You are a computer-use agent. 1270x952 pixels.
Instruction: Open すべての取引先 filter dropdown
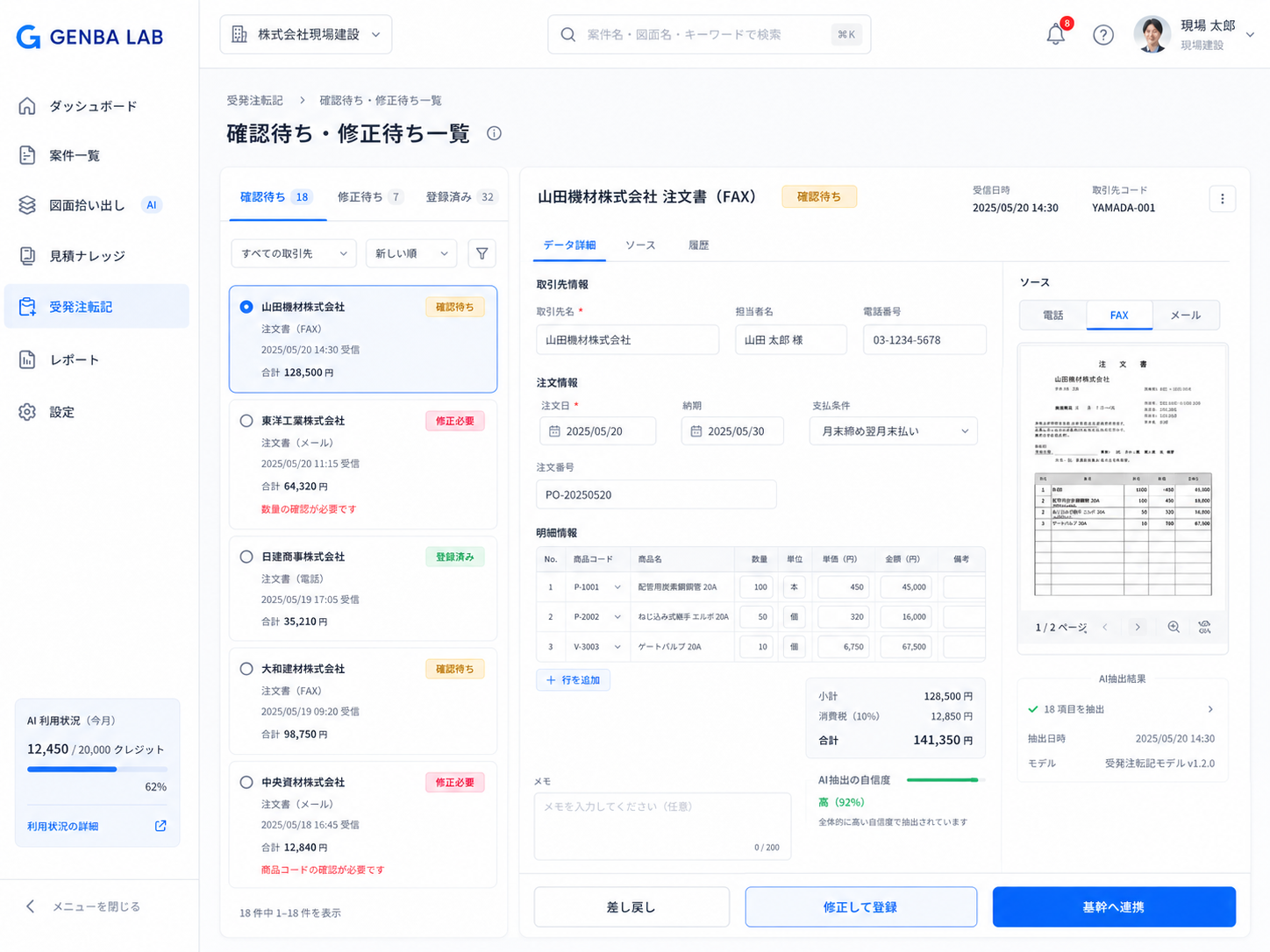[x=294, y=253]
